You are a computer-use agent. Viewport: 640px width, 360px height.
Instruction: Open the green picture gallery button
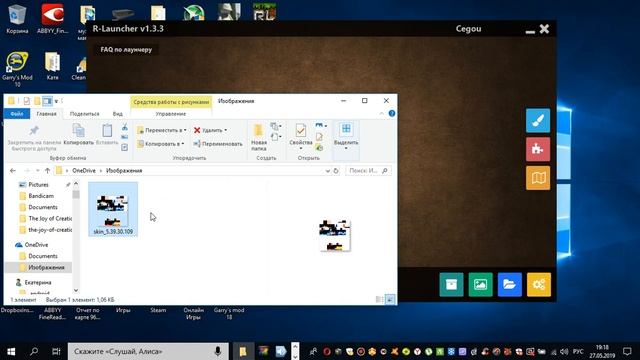[480, 284]
